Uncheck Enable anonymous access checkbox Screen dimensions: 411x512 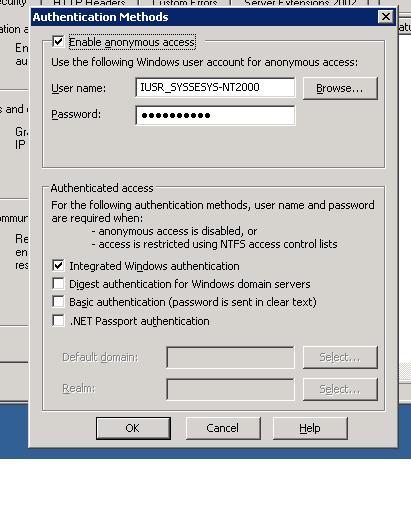58,42
